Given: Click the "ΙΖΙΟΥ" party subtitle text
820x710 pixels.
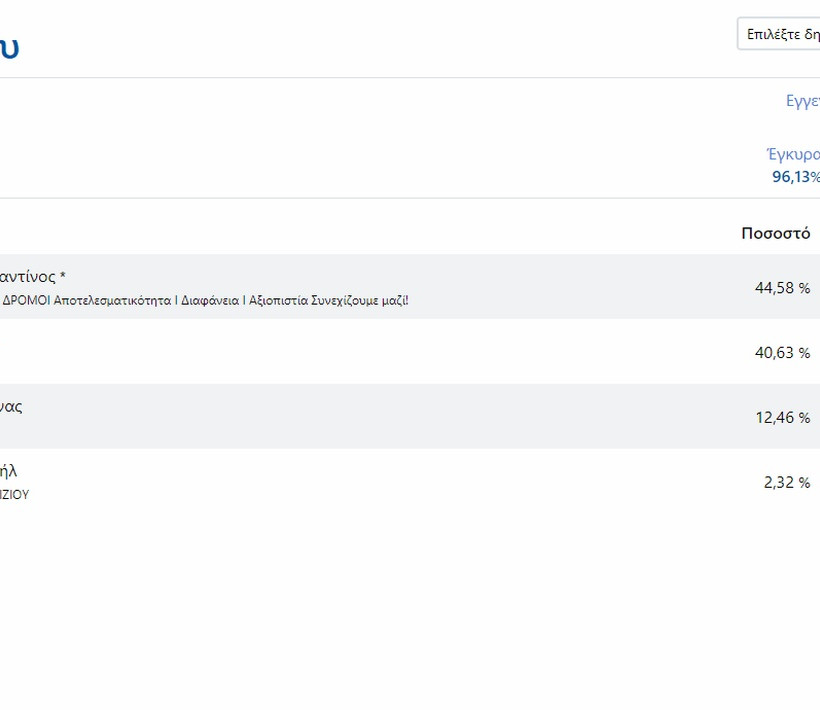Looking at the screenshot, I should point(14,495).
